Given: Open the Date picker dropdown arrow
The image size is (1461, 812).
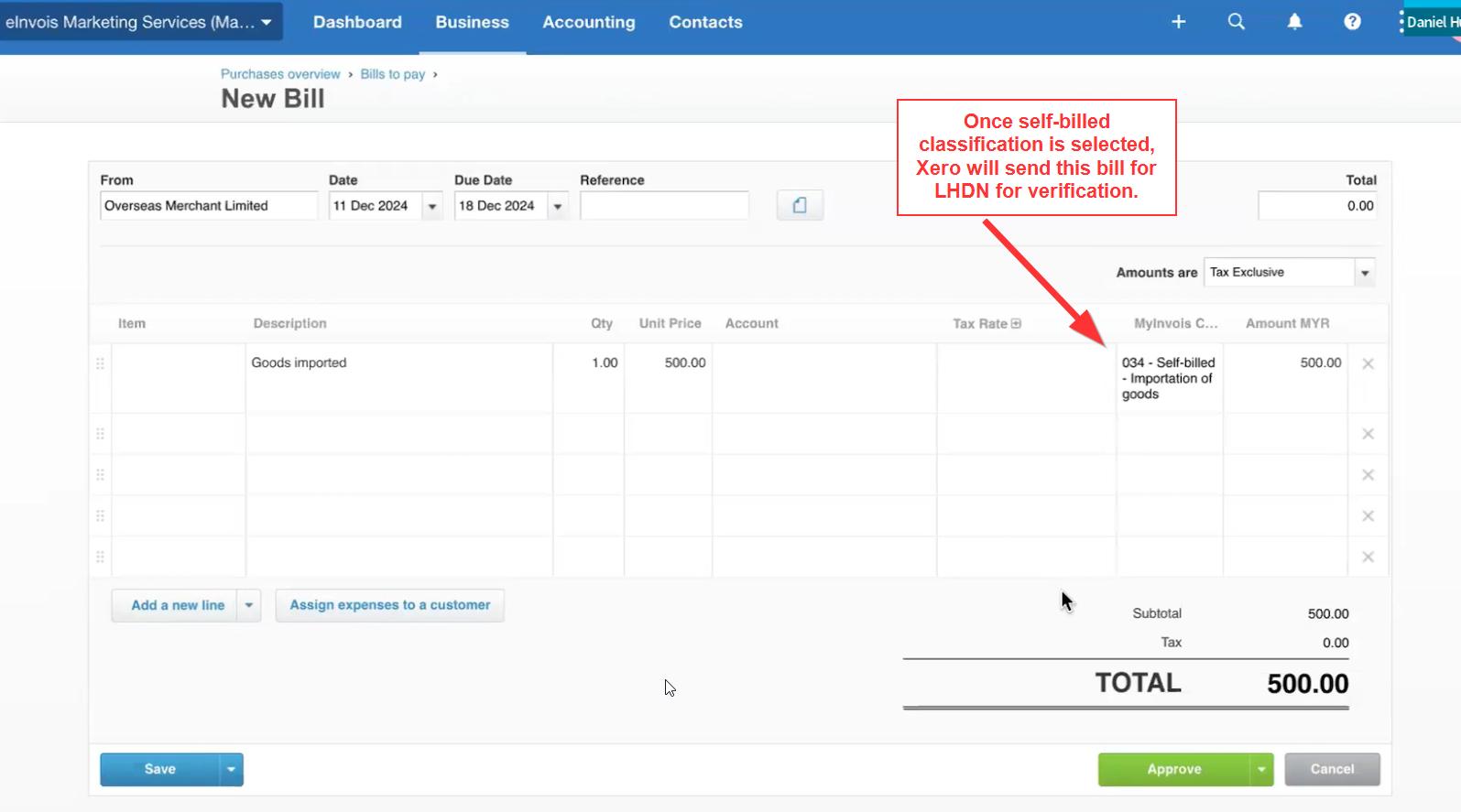Looking at the screenshot, I should pos(432,206).
